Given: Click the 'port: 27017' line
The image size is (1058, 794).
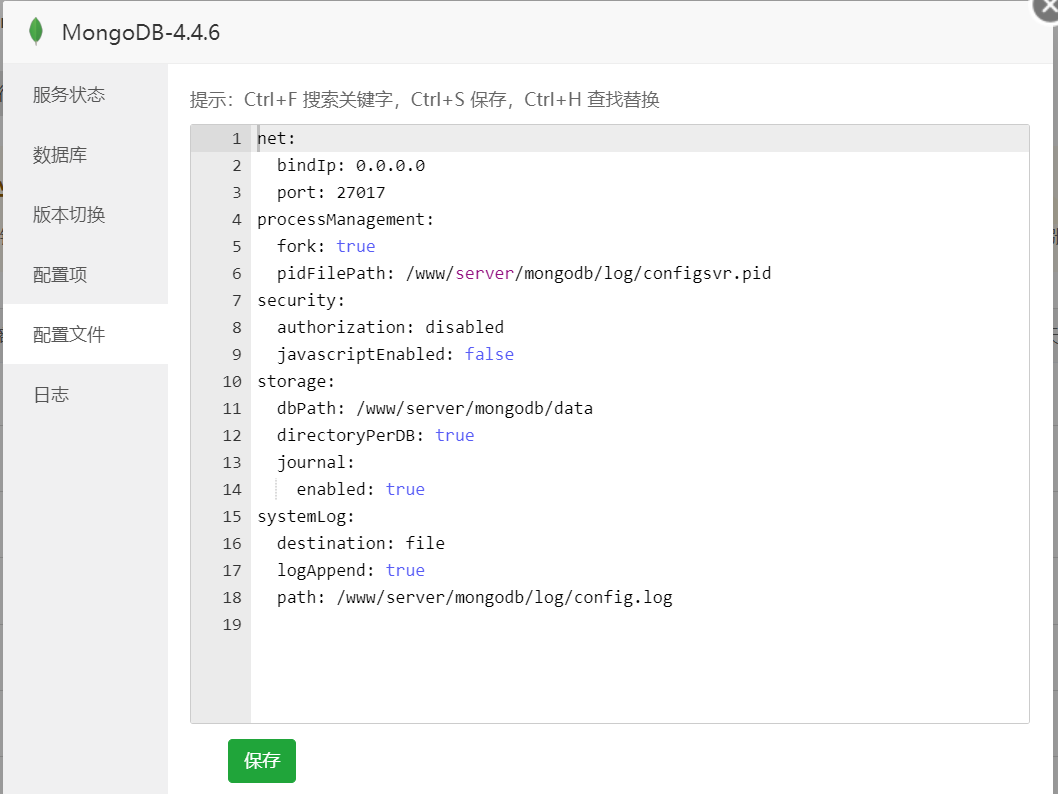Looking at the screenshot, I should 331,192.
